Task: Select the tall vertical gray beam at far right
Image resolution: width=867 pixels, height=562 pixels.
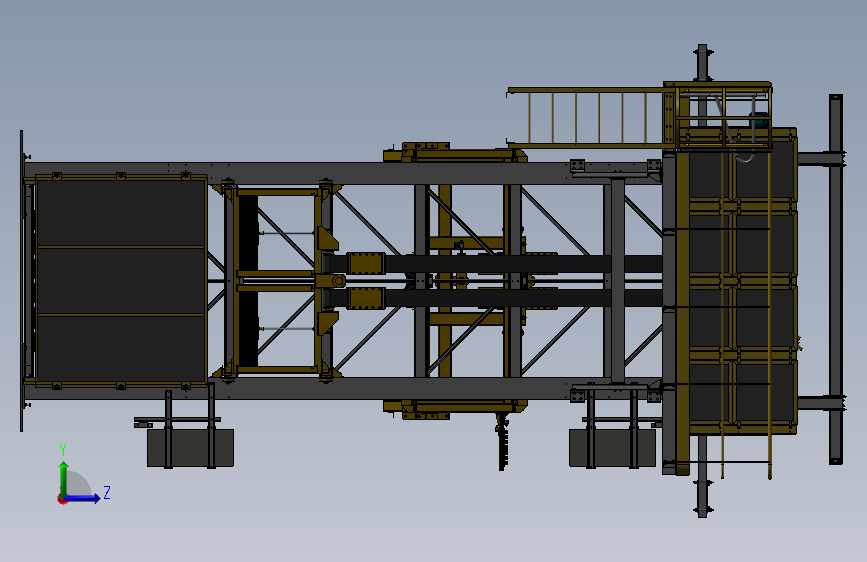Action: pos(835,279)
